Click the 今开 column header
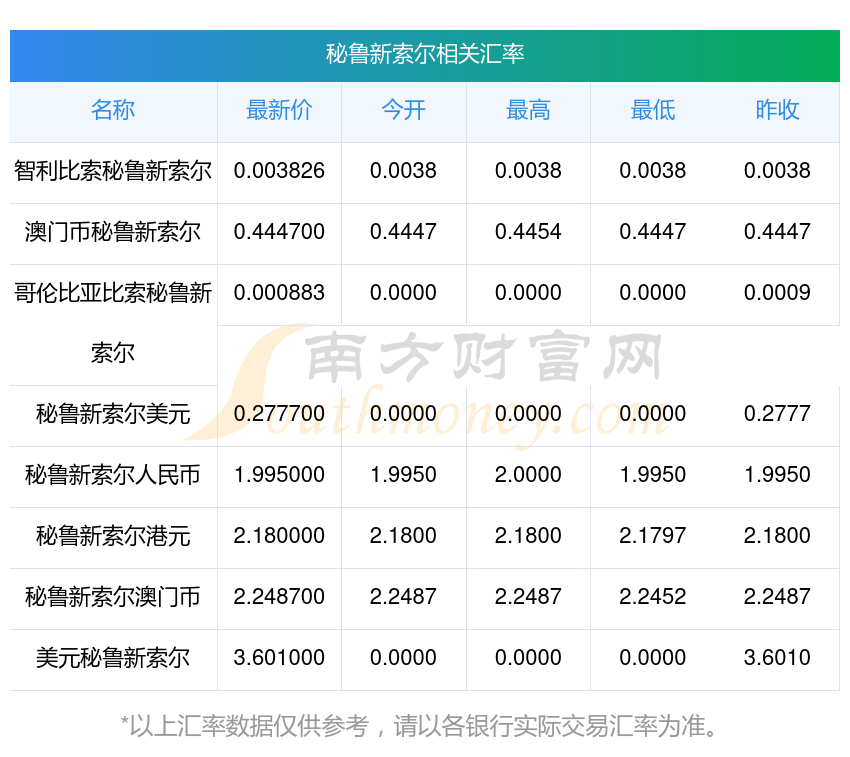Screen dimensions: 850x757 click(404, 110)
